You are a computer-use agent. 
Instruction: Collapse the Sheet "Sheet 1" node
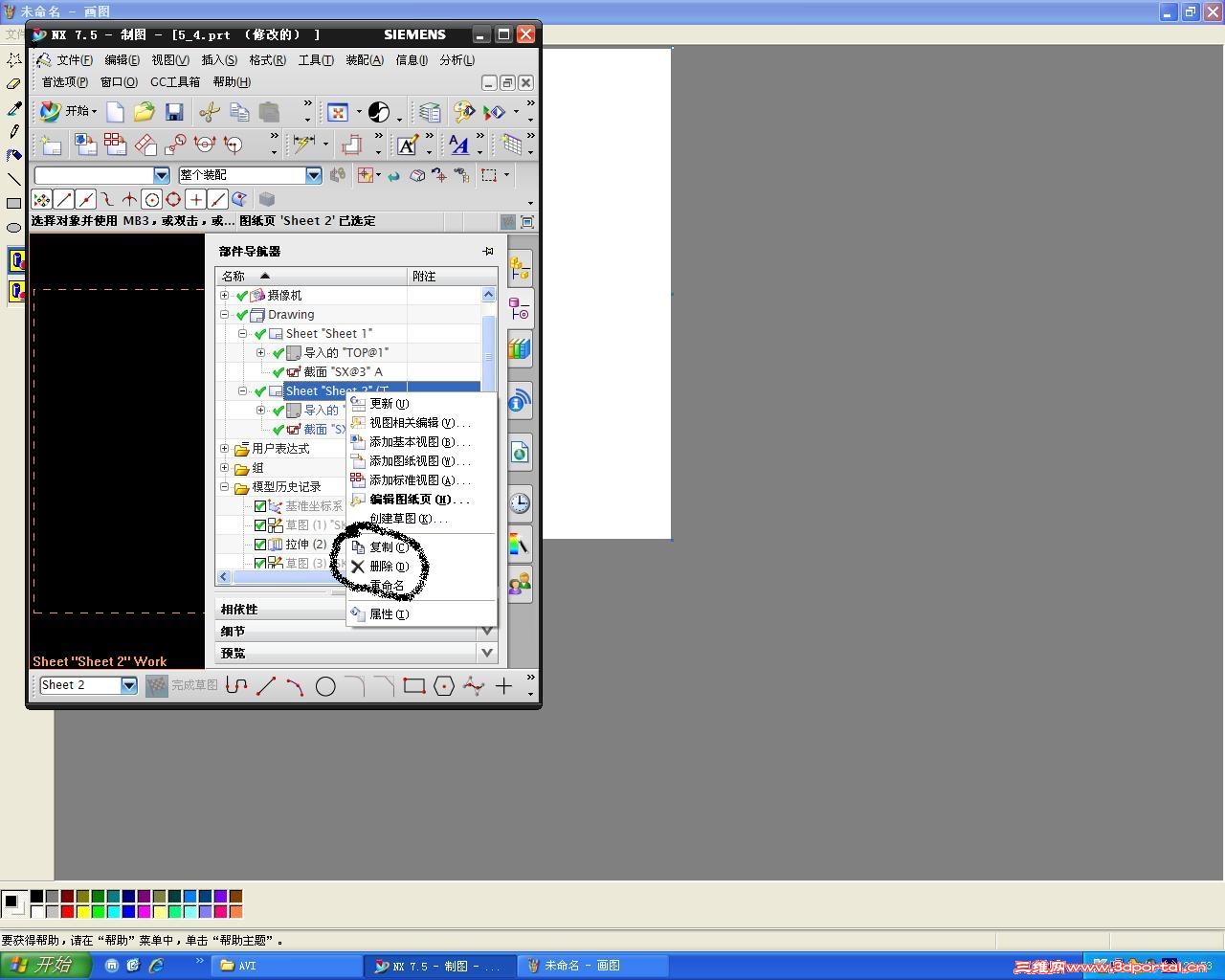pyautogui.click(x=243, y=333)
